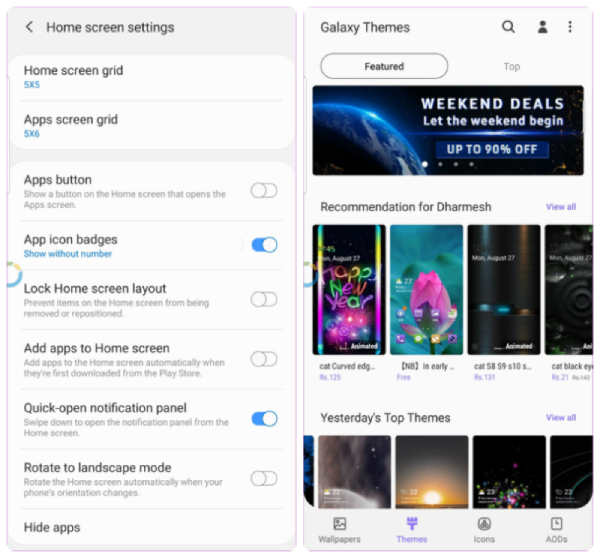Screen dimensions: 600x558
Task: Open the Wallpapers tab label
Action: pos(339,539)
